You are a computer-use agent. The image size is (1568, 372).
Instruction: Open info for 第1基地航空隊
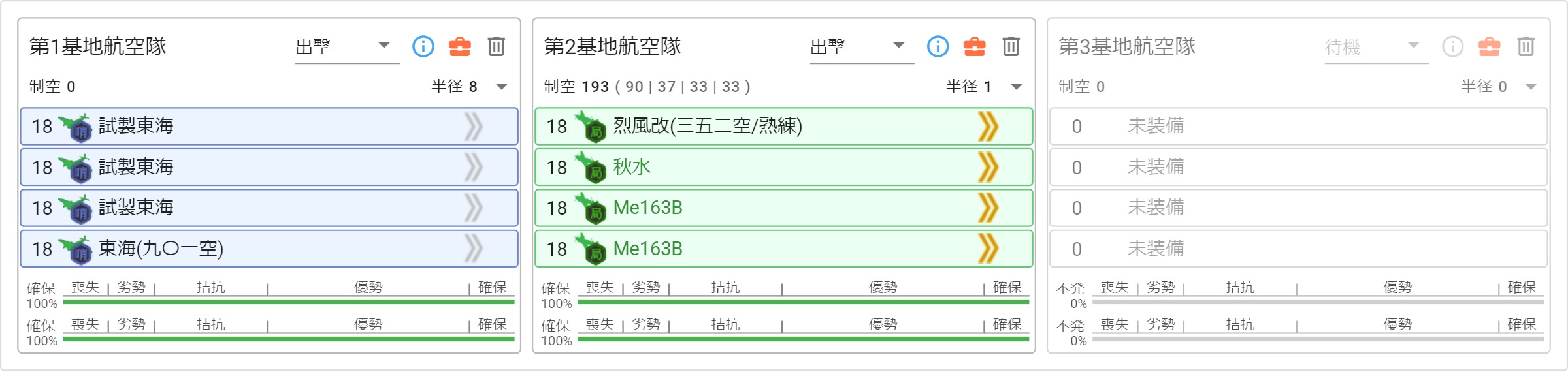pyautogui.click(x=423, y=46)
